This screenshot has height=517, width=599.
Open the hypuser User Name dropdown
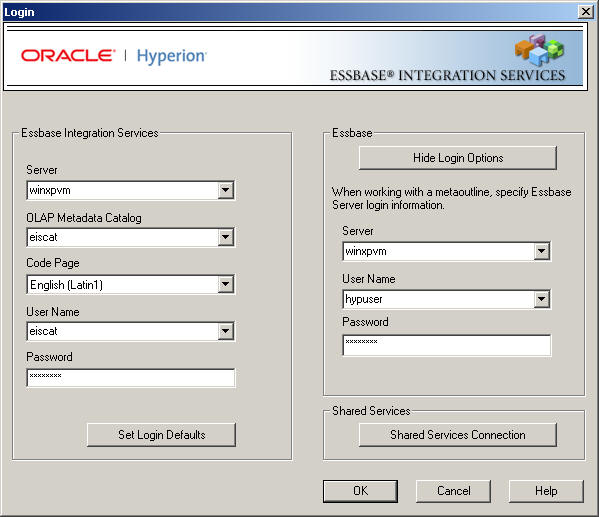coord(541,299)
